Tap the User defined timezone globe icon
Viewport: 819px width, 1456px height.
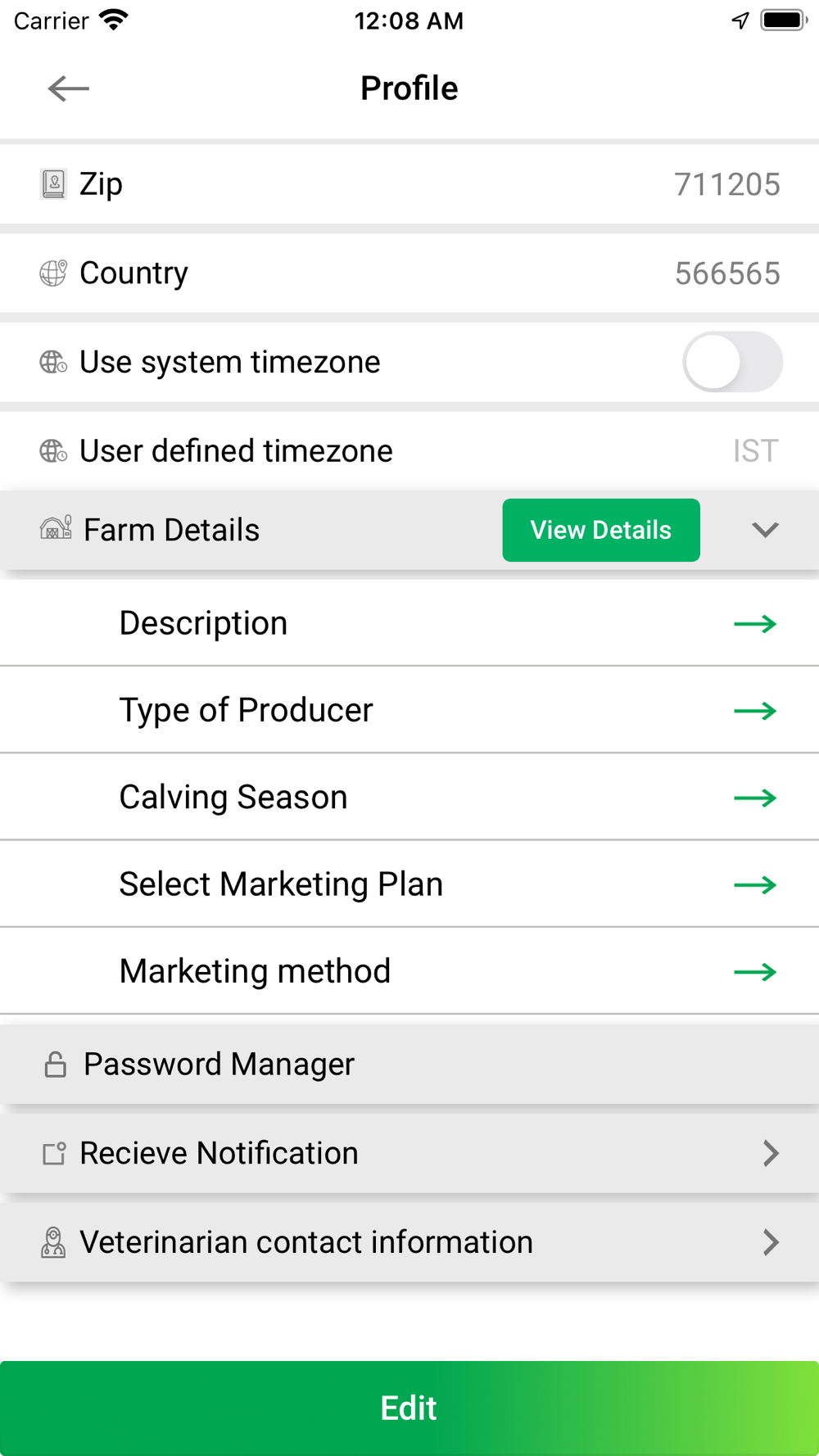53,450
